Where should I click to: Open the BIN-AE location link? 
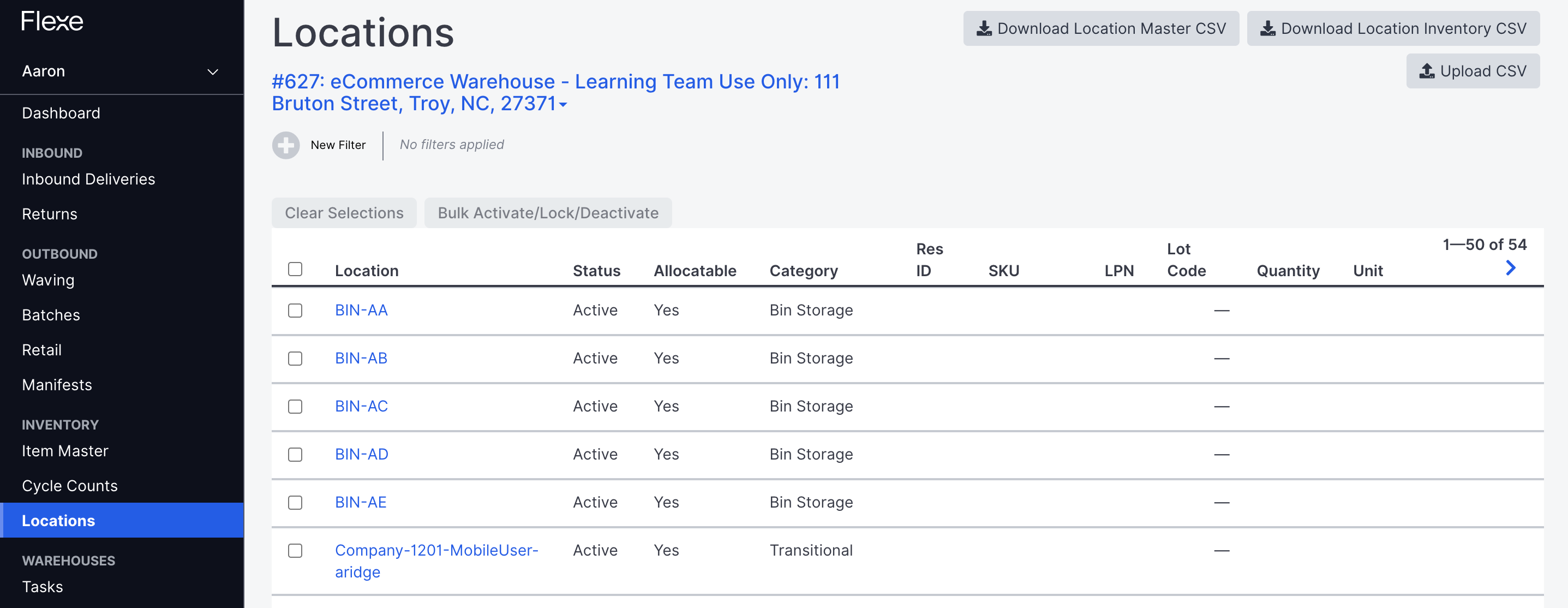(x=360, y=502)
